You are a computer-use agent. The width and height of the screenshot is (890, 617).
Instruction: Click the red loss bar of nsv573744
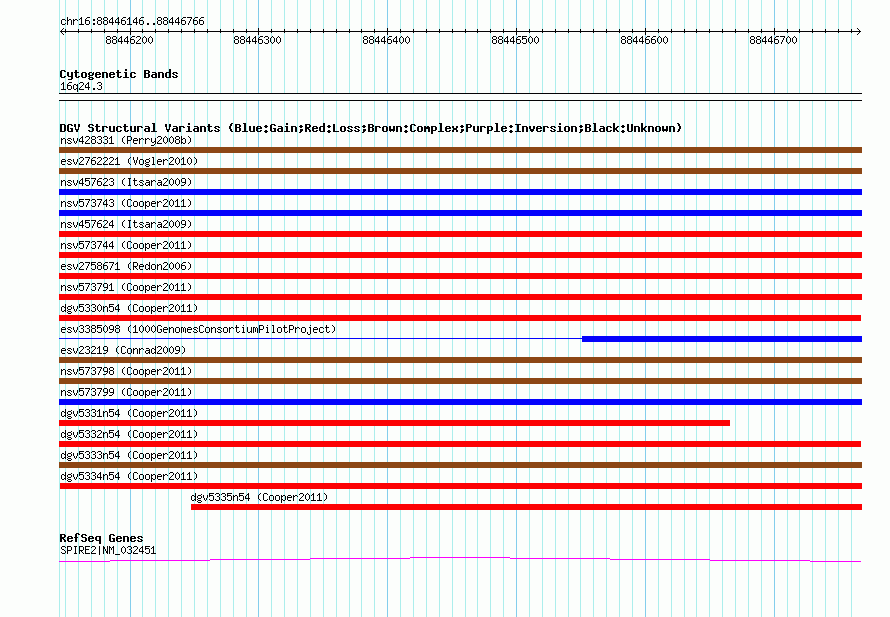460,255
